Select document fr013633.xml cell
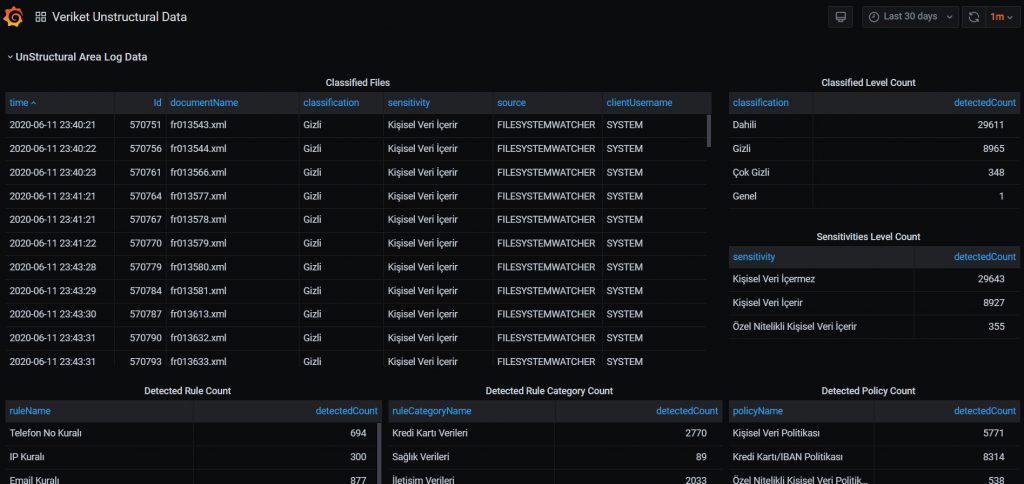 point(199,361)
